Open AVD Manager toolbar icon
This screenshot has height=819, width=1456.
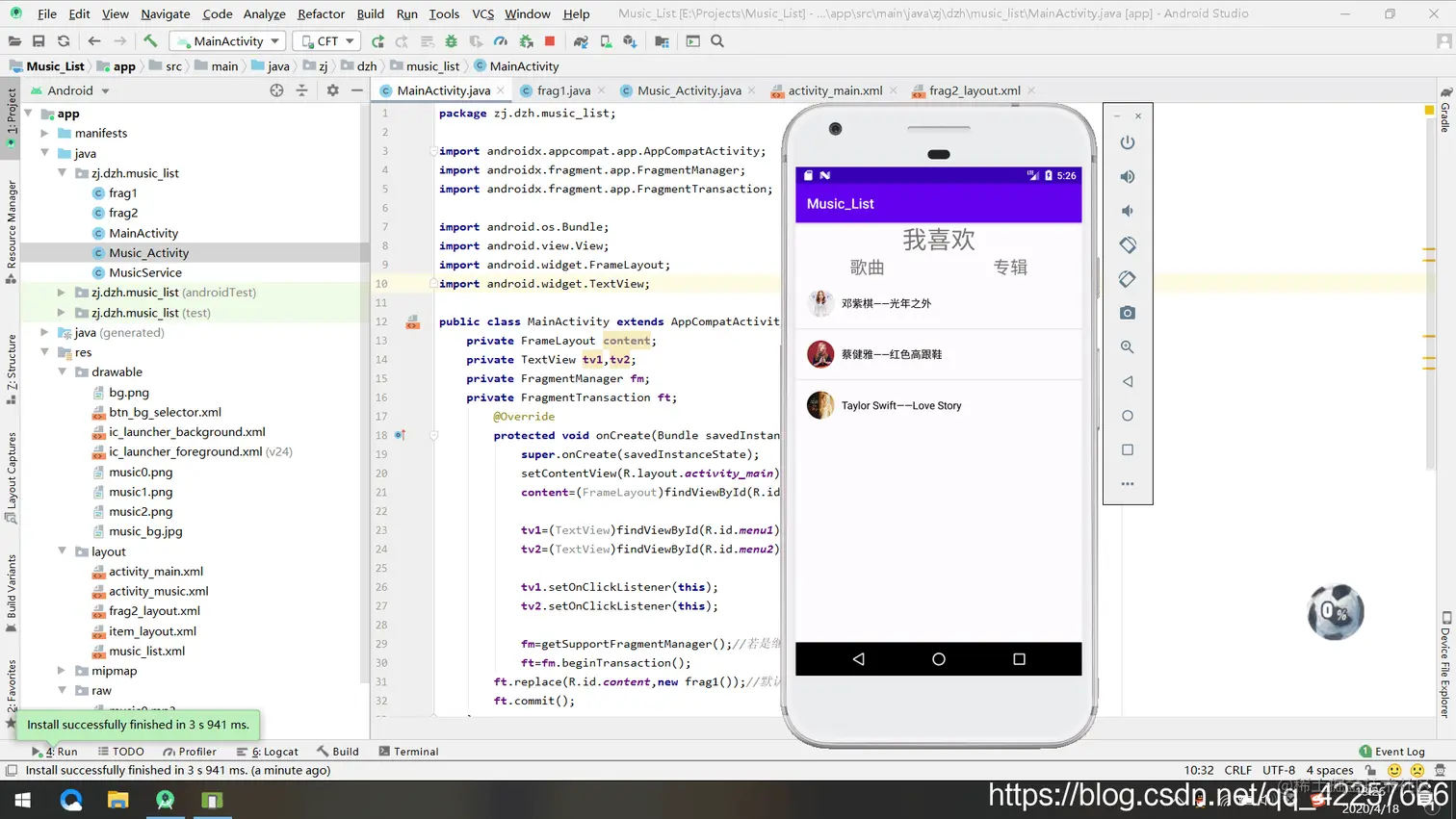click(606, 41)
